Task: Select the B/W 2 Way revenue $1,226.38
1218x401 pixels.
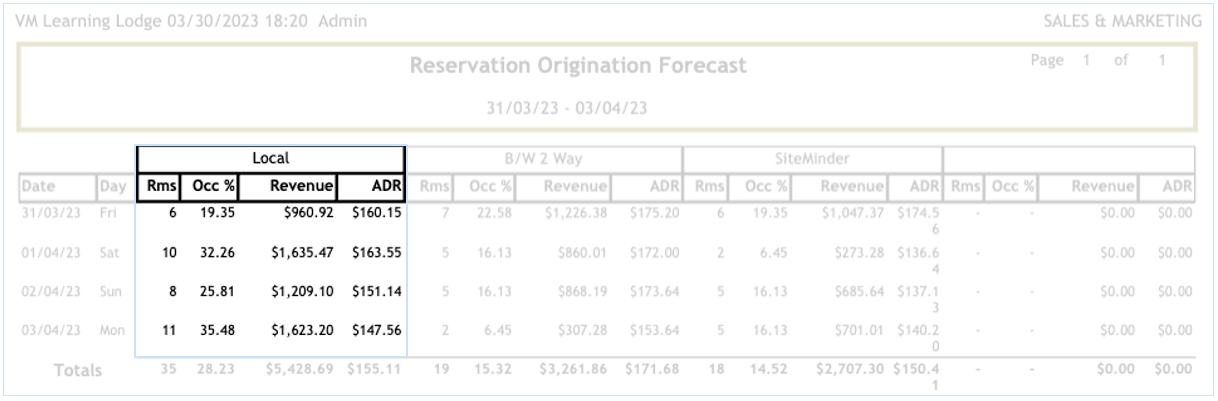Action: pyautogui.click(x=575, y=212)
